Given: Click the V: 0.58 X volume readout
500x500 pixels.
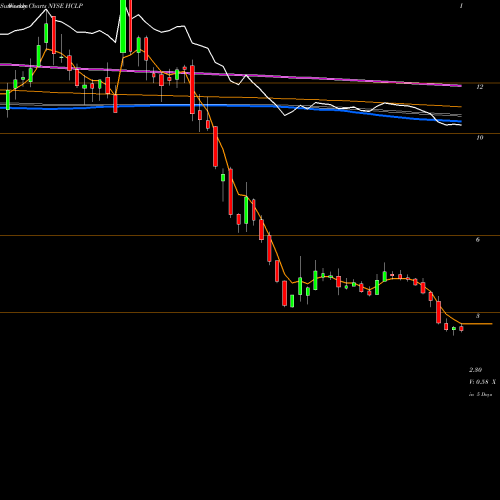Looking at the screenshot, I should point(482,382).
